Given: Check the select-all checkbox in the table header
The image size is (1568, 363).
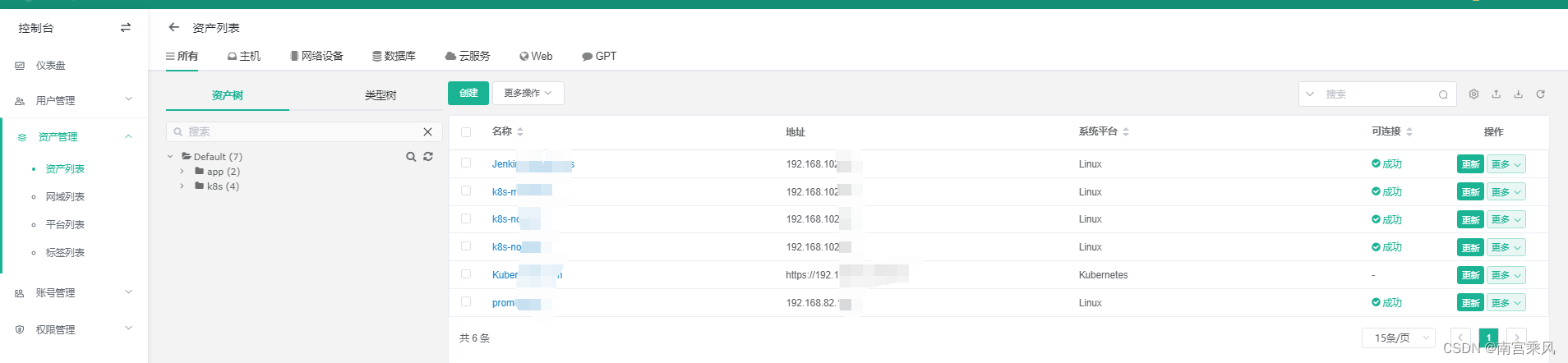Looking at the screenshot, I should pos(466,131).
